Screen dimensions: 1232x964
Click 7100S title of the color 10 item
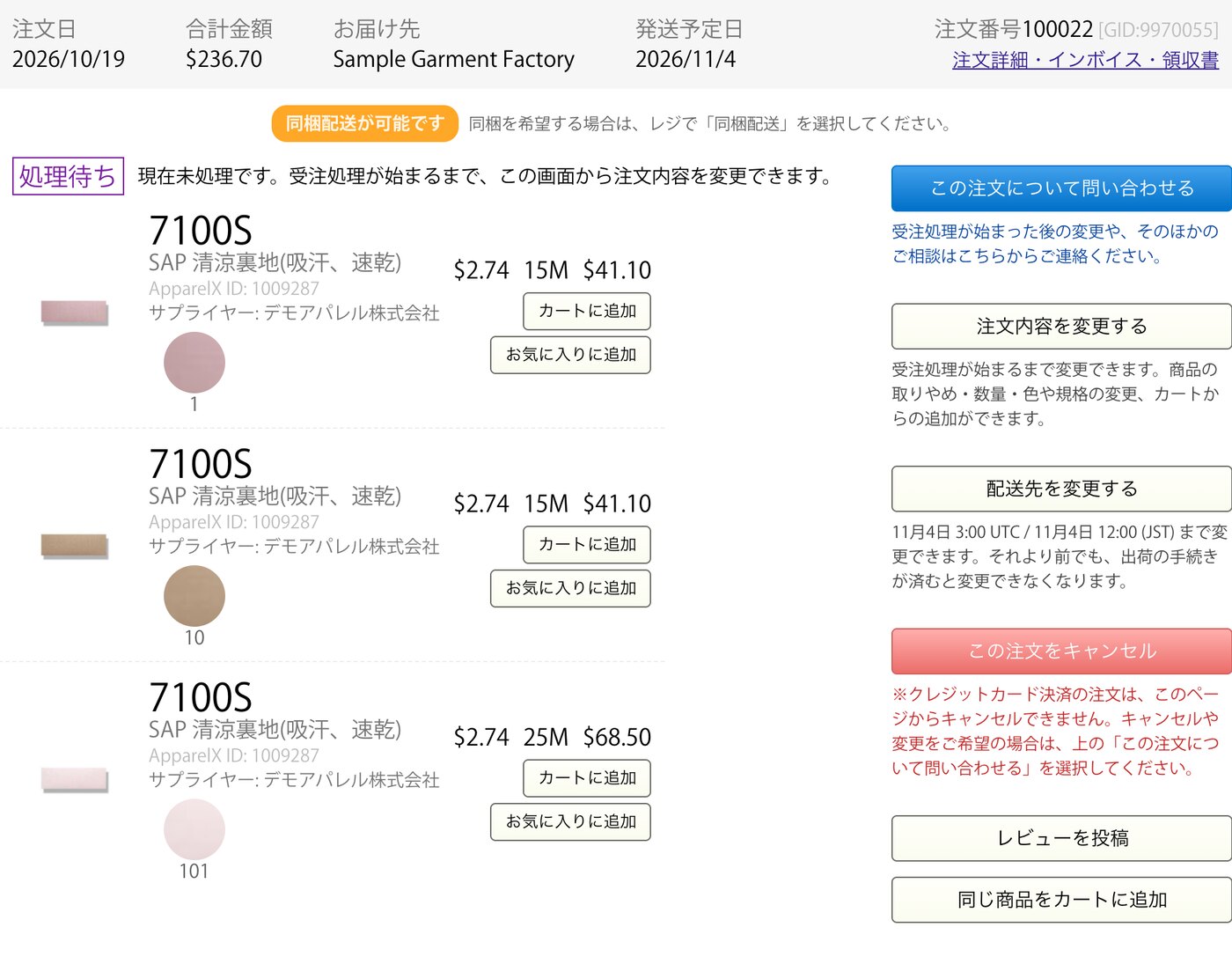click(201, 464)
